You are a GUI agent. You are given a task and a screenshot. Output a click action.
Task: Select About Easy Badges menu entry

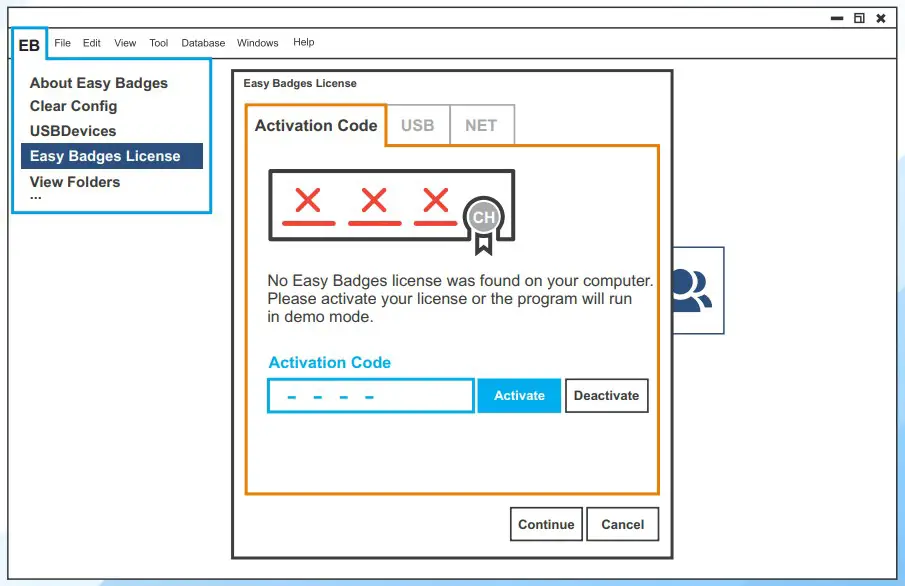click(99, 83)
